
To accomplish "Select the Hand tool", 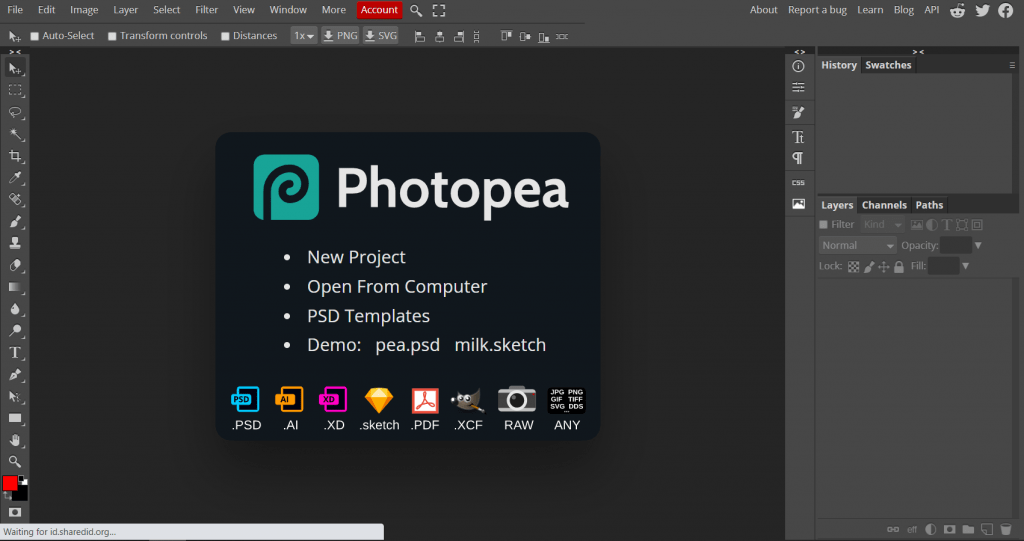I will (x=15, y=440).
